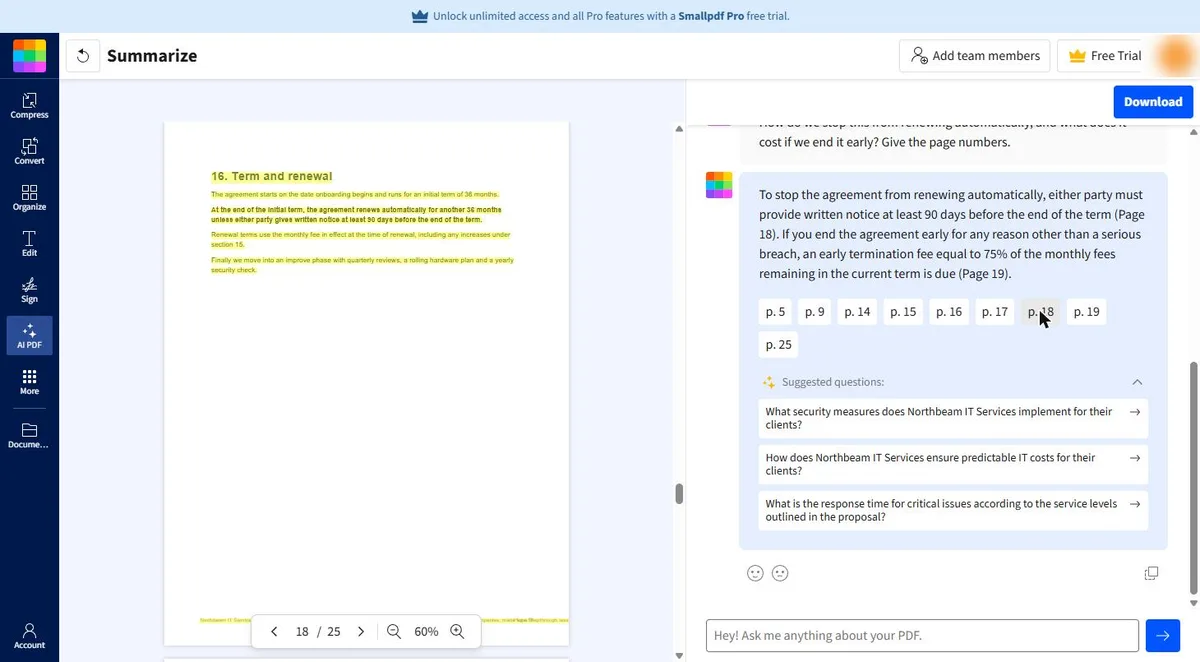Click the PDF viewer scrollbar thumb
Viewport: 1200px width, 662px height.
pyautogui.click(x=679, y=494)
